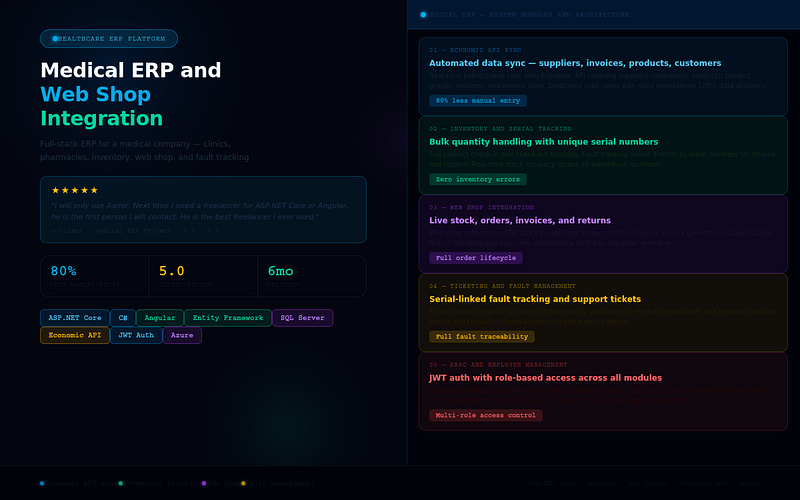The width and height of the screenshot is (800, 500).
Task: Click the 'Zero inventory errors' badge
Action: (x=478, y=179)
